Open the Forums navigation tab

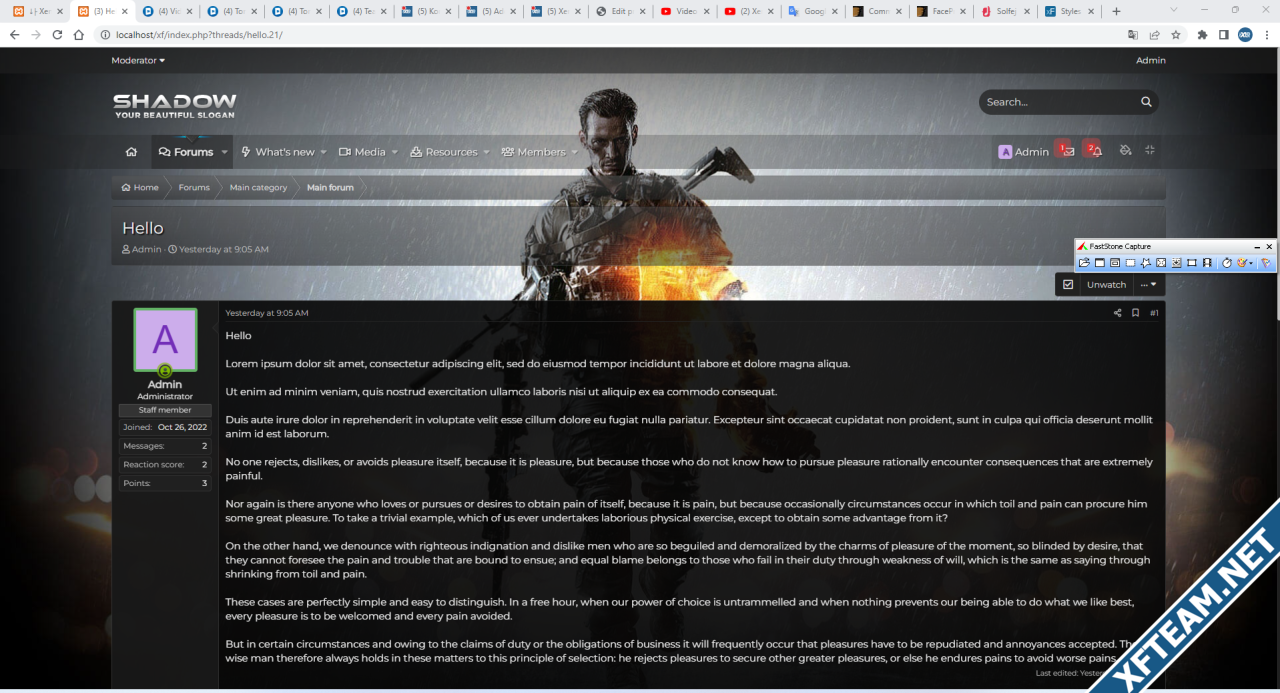point(186,152)
